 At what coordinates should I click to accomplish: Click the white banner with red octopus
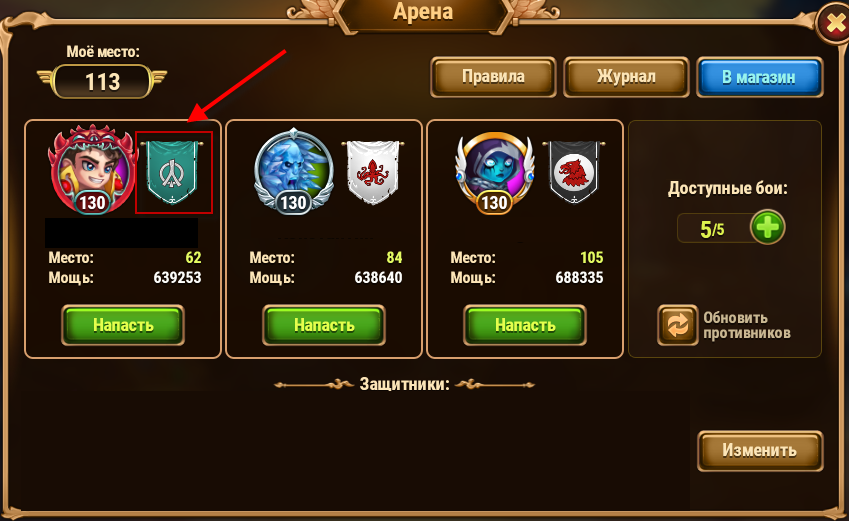pyautogui.click(x=373, y=172)
